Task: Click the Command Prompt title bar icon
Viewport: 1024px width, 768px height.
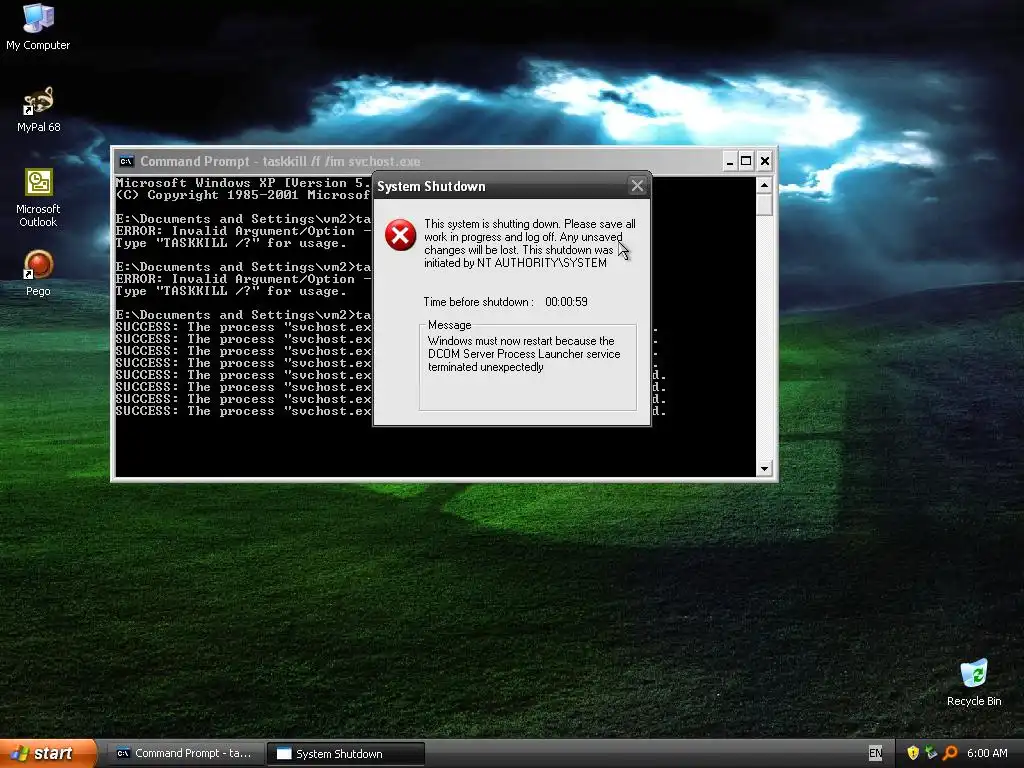Action: click(126, 161)
